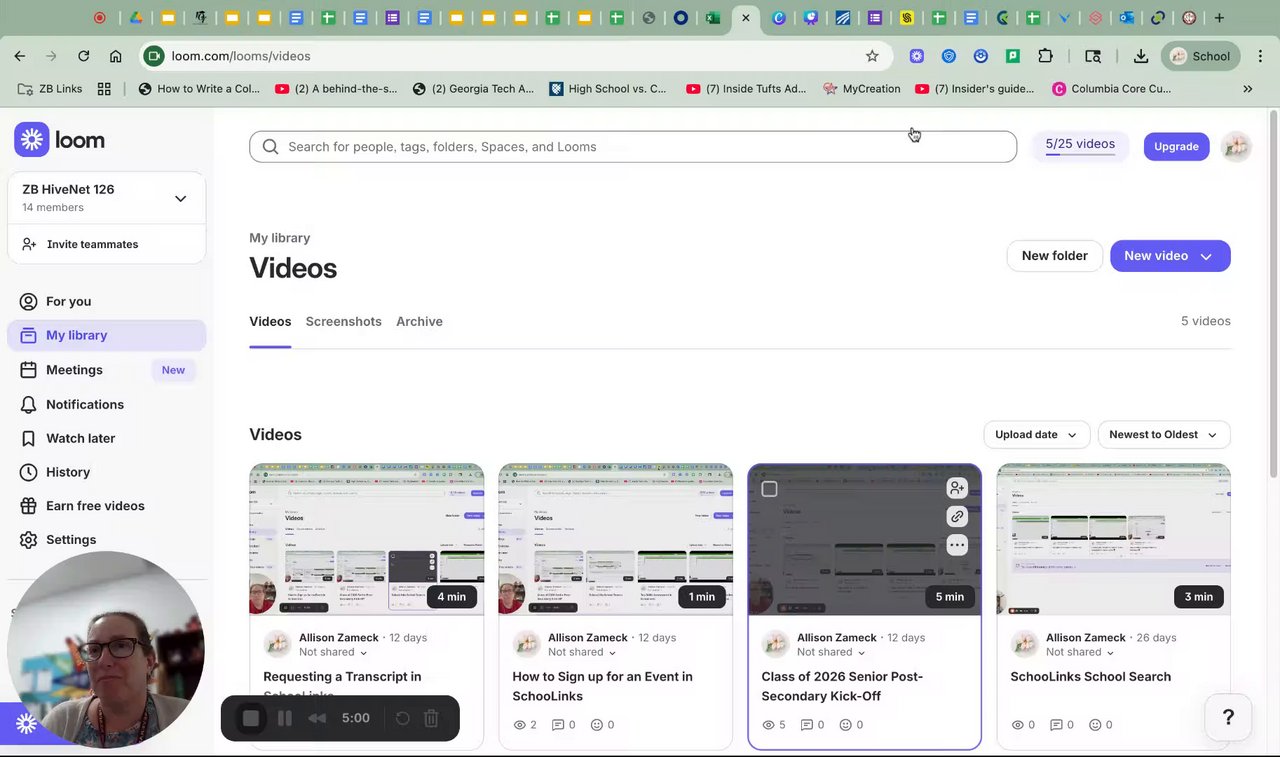
Task: Reload the page
Action: [84, 56]
